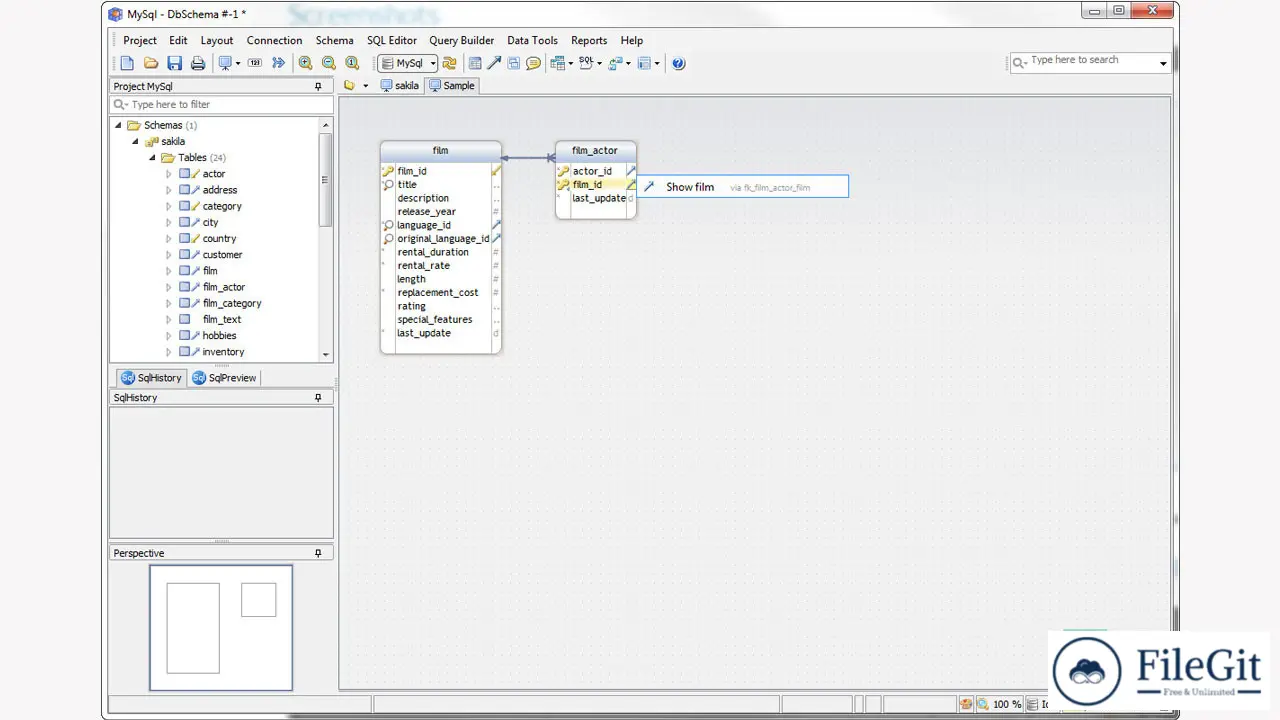1280x720 pixels.
Task: Click the blue help question mark icon
Action: [x=679, y=63]
